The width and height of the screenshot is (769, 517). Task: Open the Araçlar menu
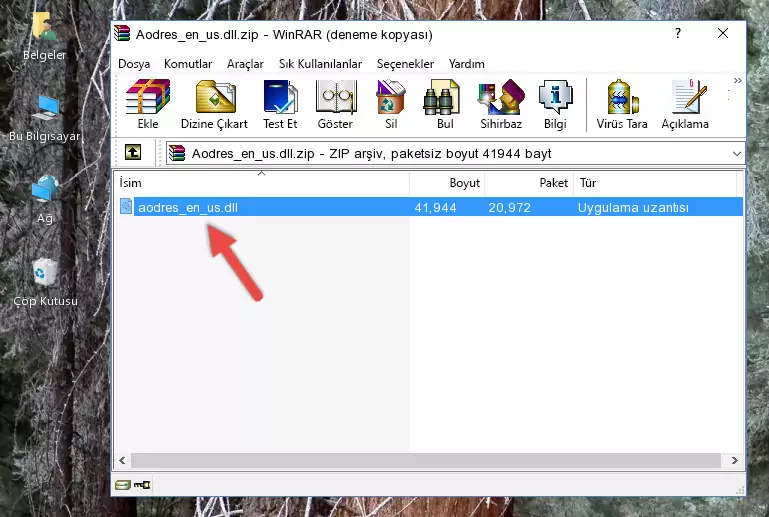tap(245, 64)
